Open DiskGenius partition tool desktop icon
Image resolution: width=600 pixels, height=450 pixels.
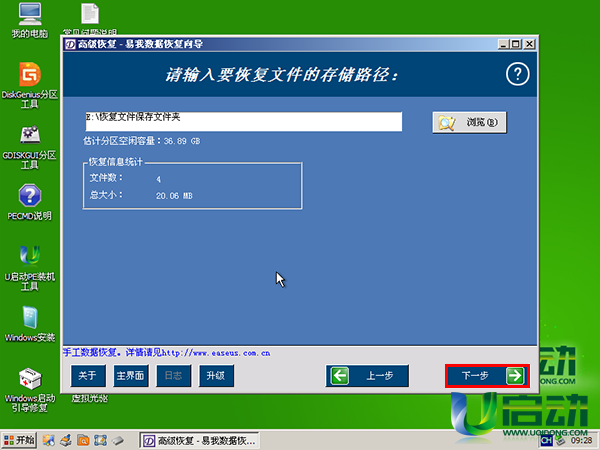coord(30,76)
